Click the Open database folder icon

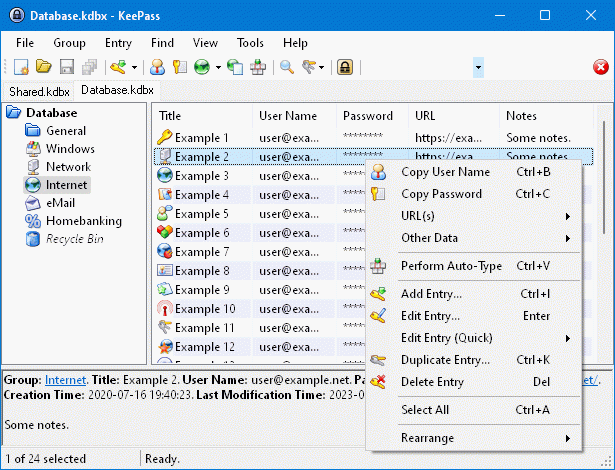tap(44, 67)
